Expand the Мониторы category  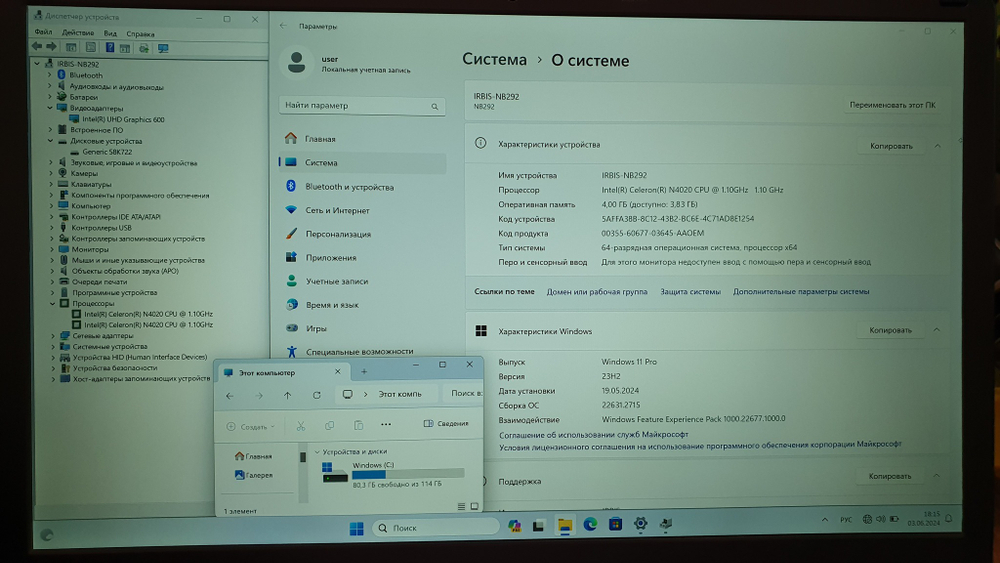[52, 249]
